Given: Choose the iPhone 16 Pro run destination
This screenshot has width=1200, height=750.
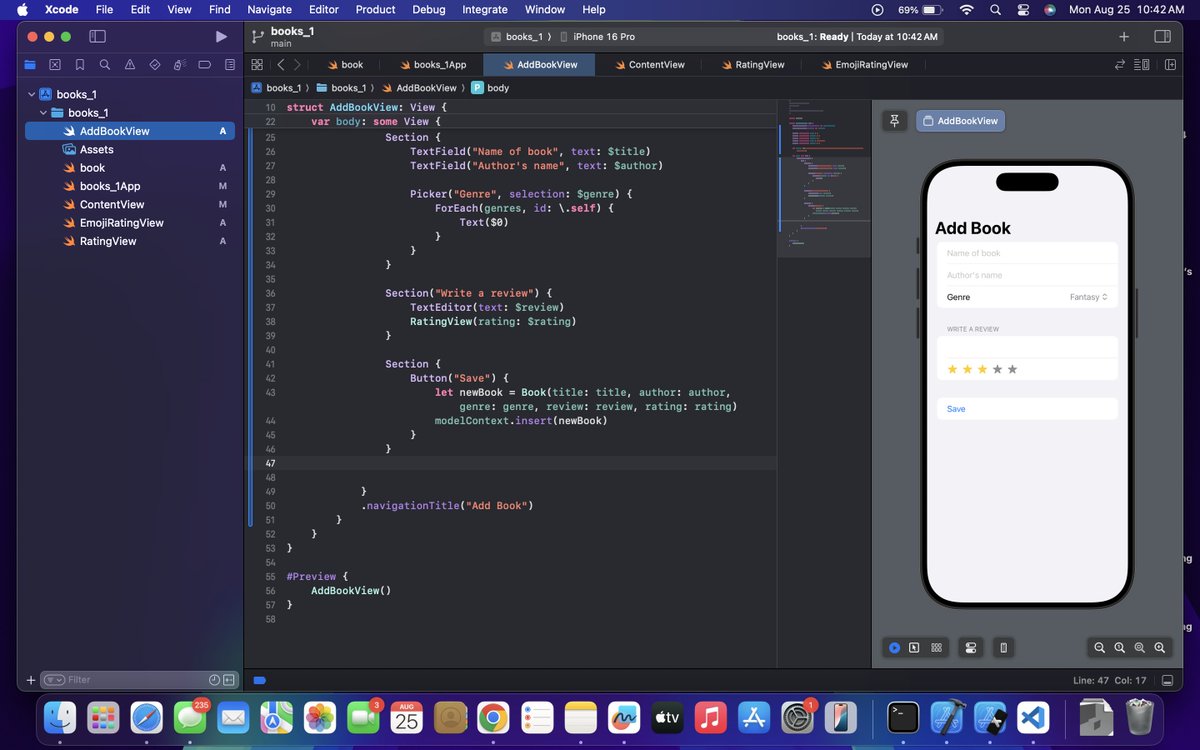Looking at the screenshot, I should pyautogui.click(x=597, y=37).
